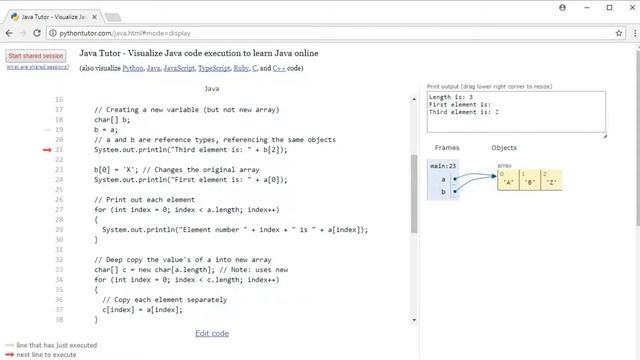The width and height of the screenshot is (640, 360).
Task: Follow the JavaScript visualizer link
Action: point(179,68)
